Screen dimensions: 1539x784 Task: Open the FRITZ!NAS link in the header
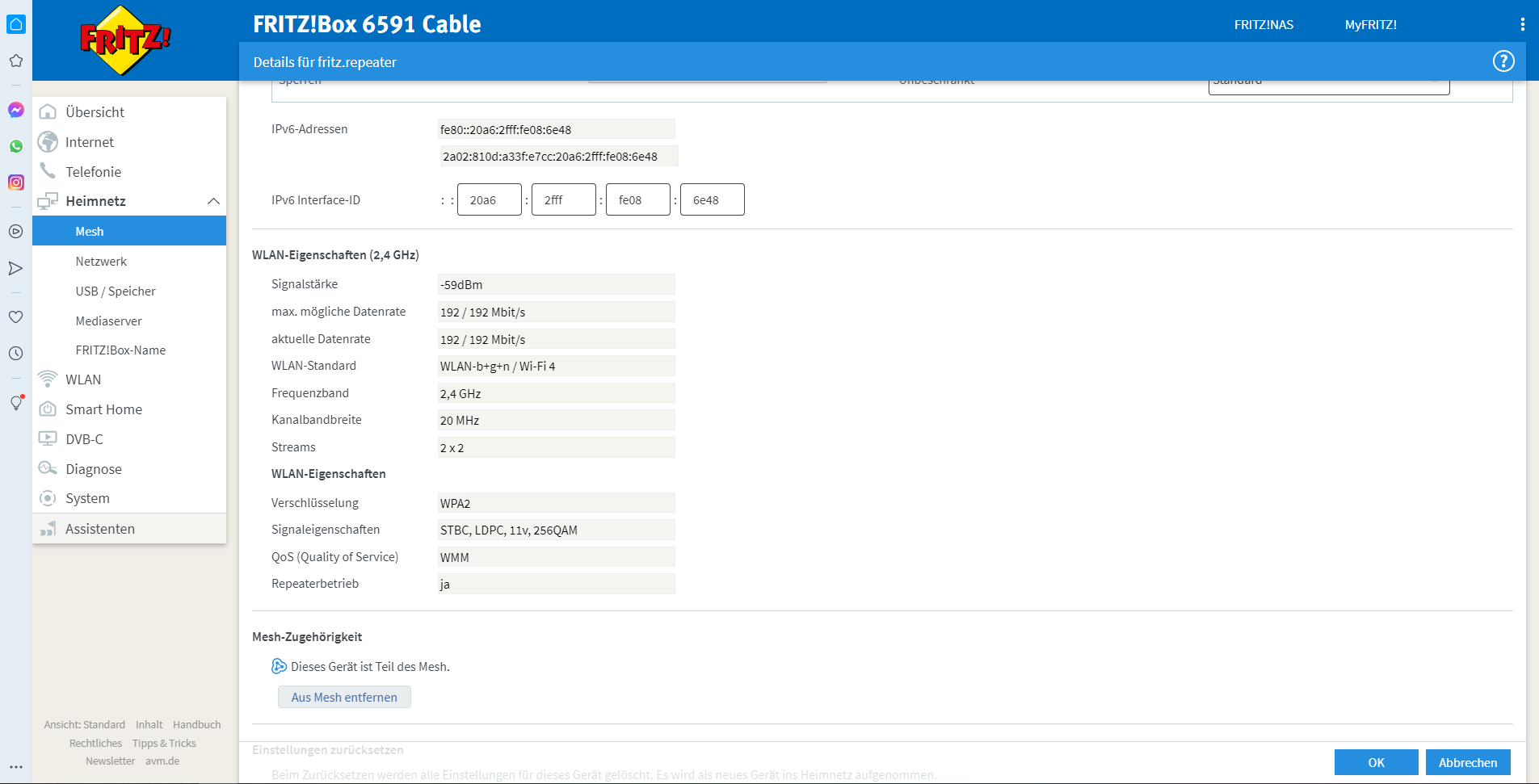click(1264, 25)
